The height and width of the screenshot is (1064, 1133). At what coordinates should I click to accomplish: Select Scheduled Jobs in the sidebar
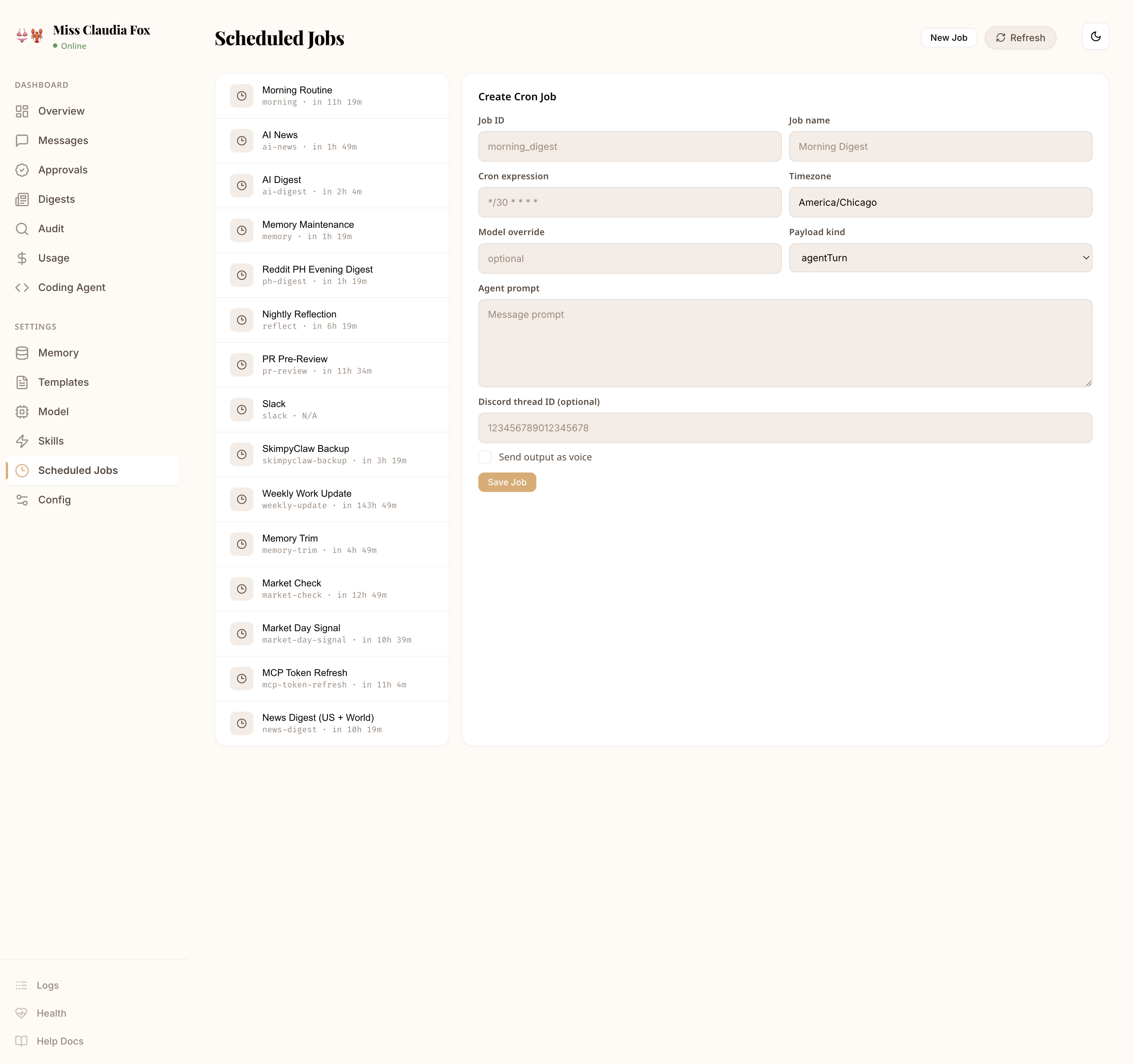(78, 470)
